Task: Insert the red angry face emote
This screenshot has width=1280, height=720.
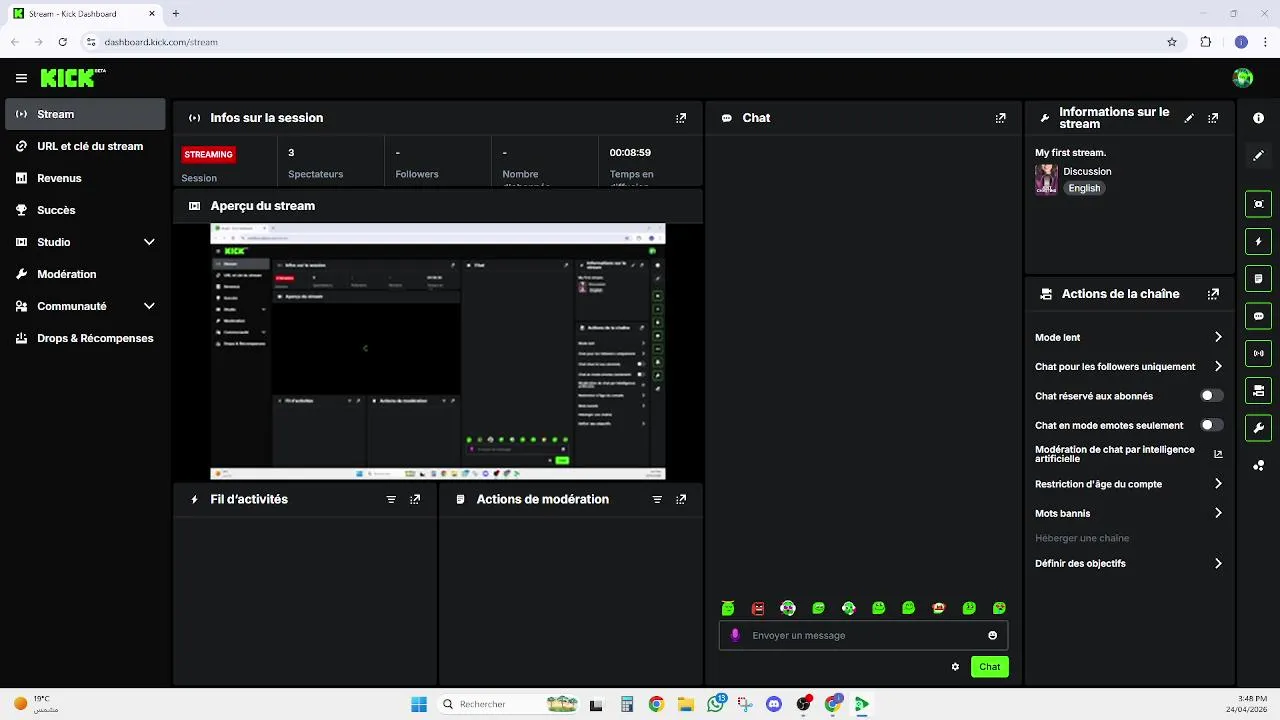Action: (x=758, y=608)
